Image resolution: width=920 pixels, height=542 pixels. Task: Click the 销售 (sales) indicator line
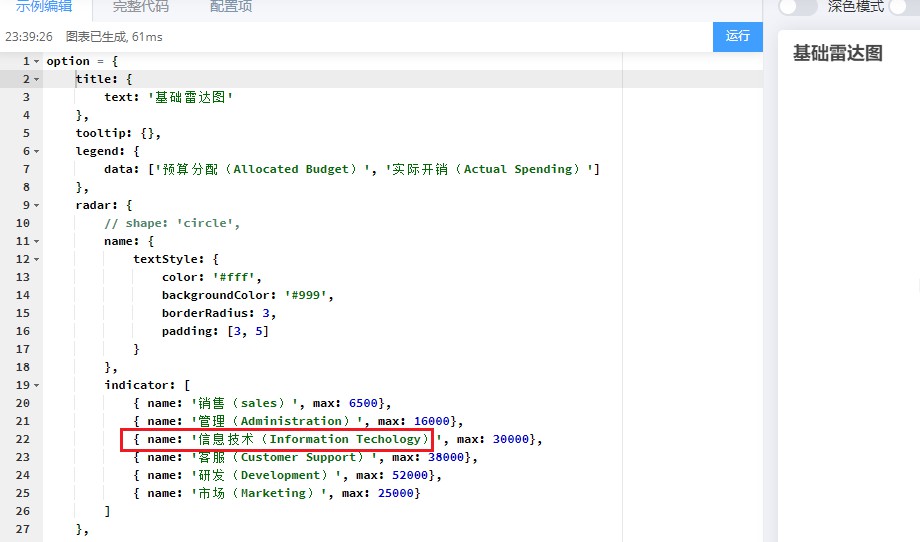pos(262,403)
